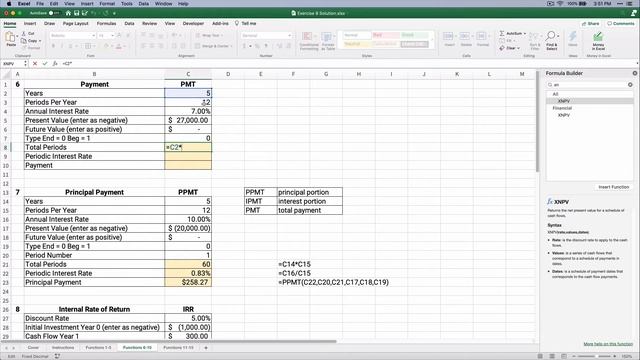This screenshot has height=360, width=640.
Task: Click the Insert cells icon
Action: pyautogui.click(x=449, y=36)
